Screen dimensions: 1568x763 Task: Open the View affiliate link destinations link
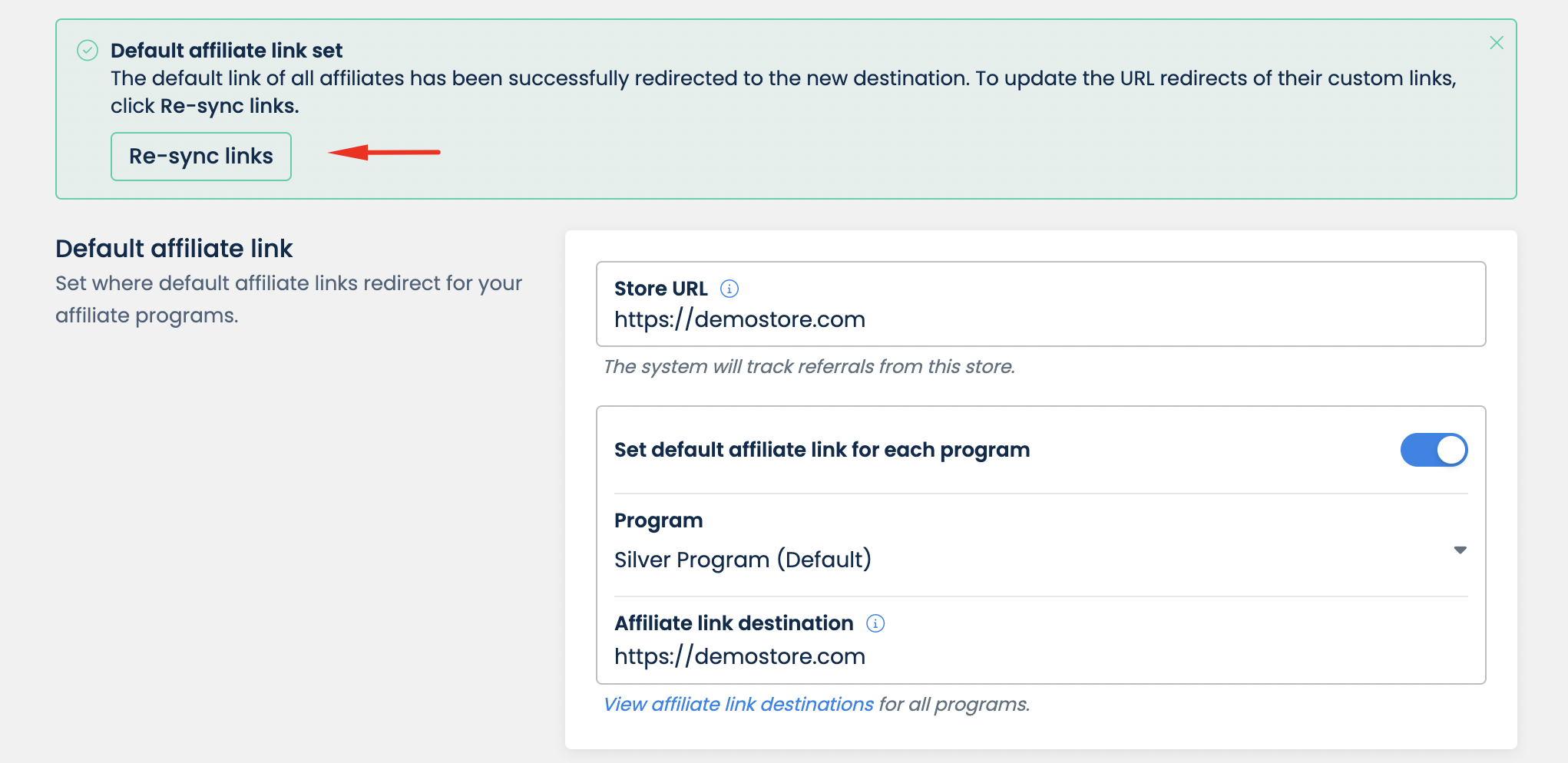click(738, 704)
